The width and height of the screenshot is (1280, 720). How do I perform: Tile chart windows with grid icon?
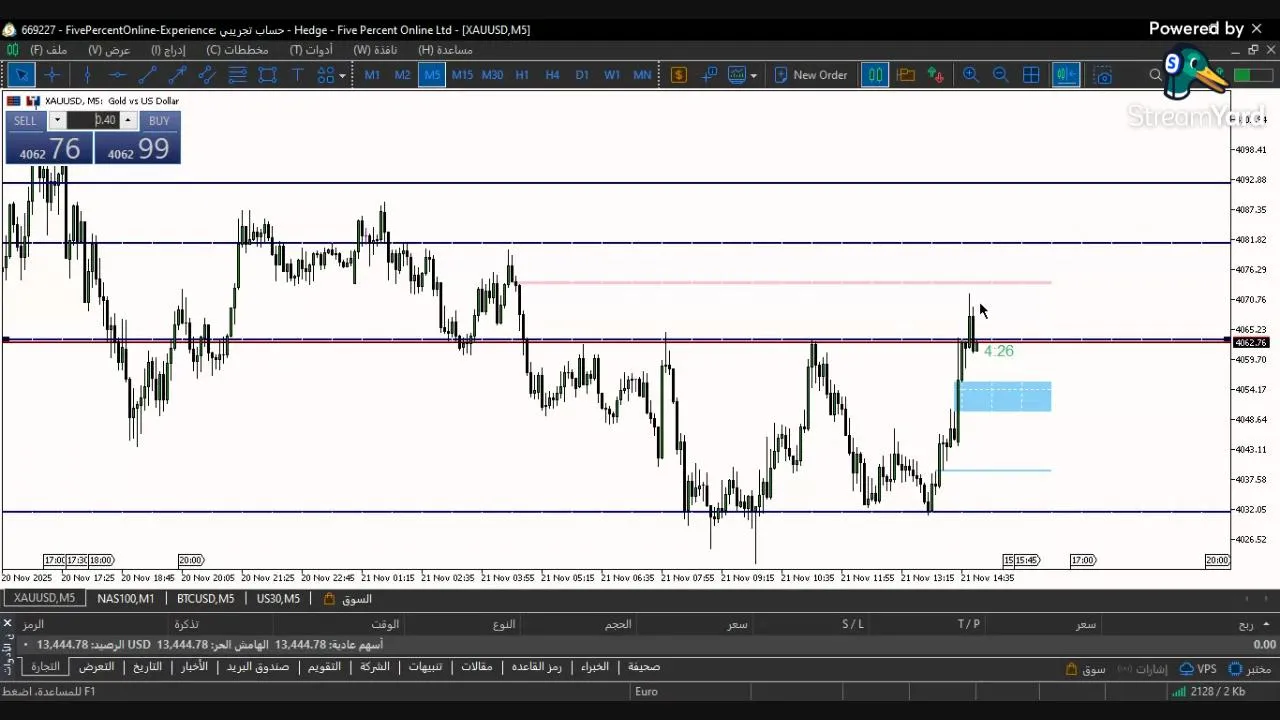pos(1032,75)
